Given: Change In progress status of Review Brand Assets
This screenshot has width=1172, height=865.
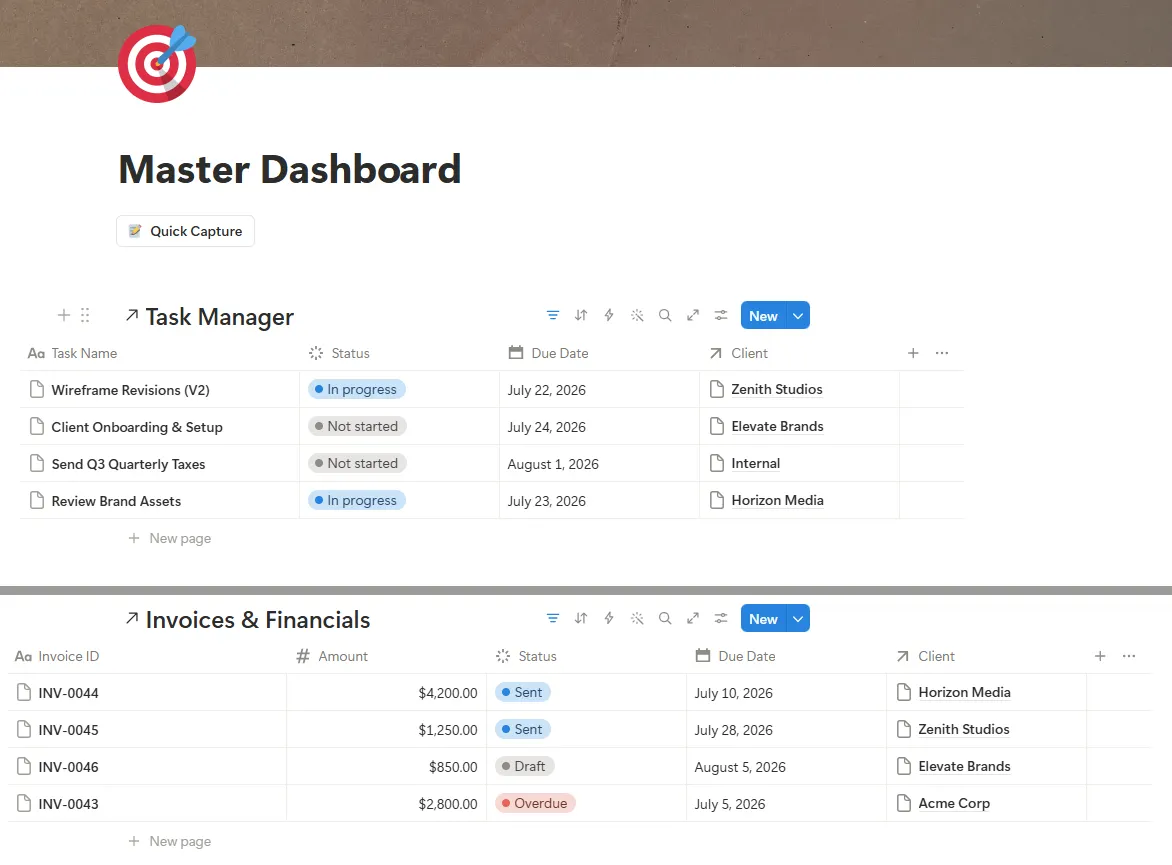Looking at the screenshot, I should click(357, 500).
